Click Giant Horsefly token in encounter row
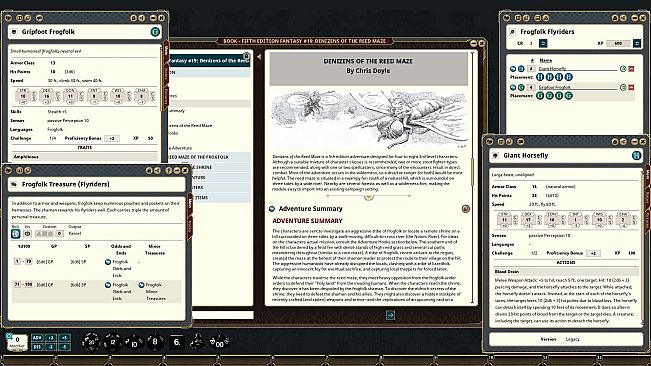 (521, 69)
